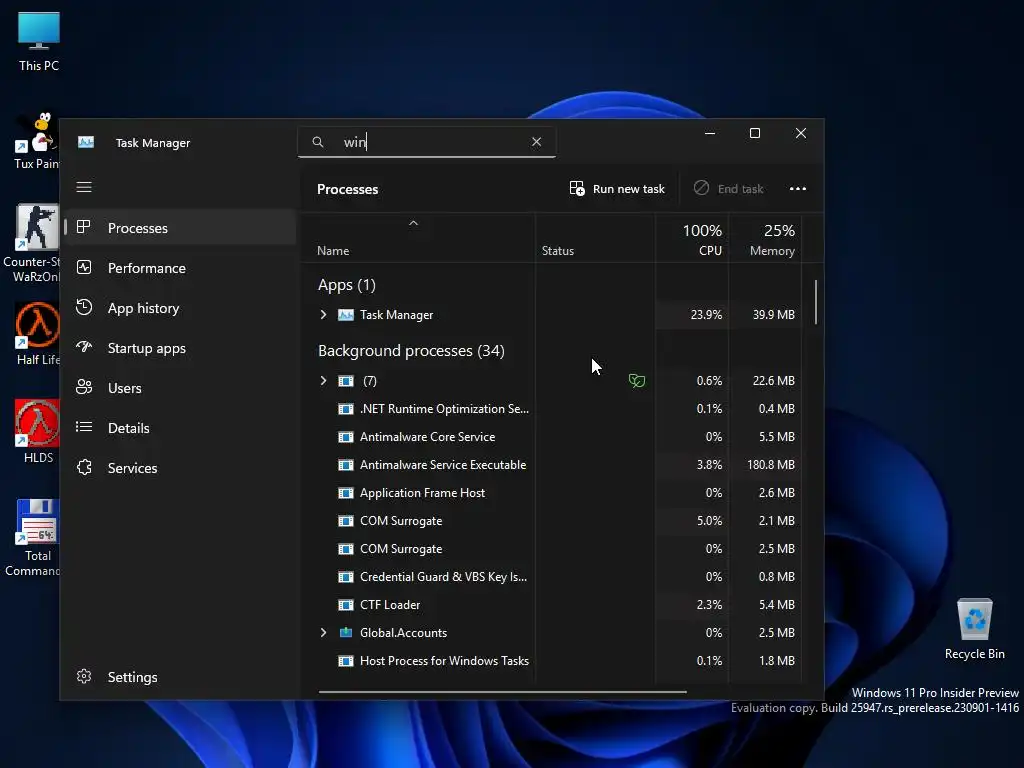This screenshot has height=768, width=1024.
Task: Open the Half Life desktop shortcut
Action: click(37, 334)
